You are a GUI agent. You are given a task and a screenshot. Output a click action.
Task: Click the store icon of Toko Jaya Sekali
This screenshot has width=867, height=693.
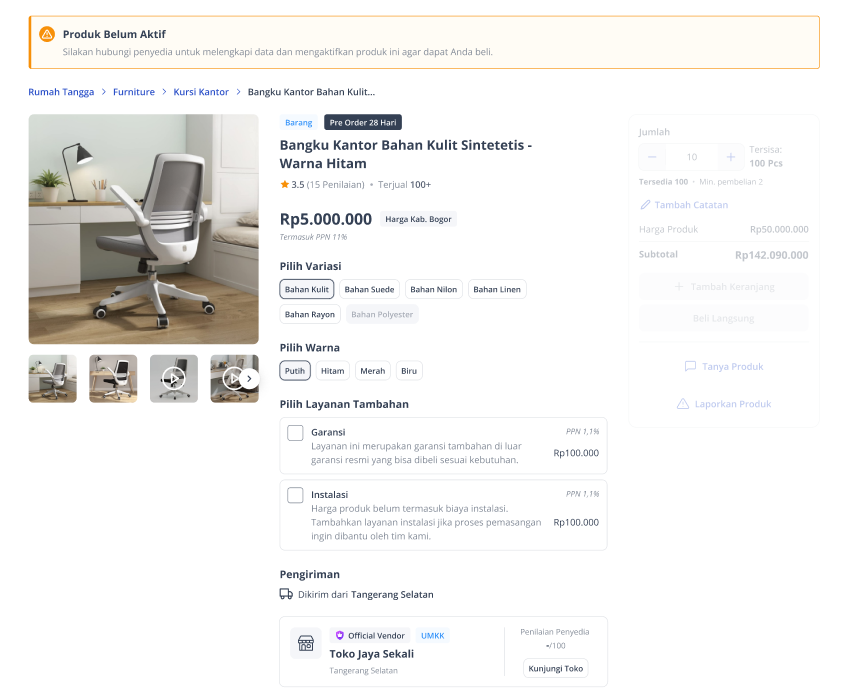pos(306,643)
